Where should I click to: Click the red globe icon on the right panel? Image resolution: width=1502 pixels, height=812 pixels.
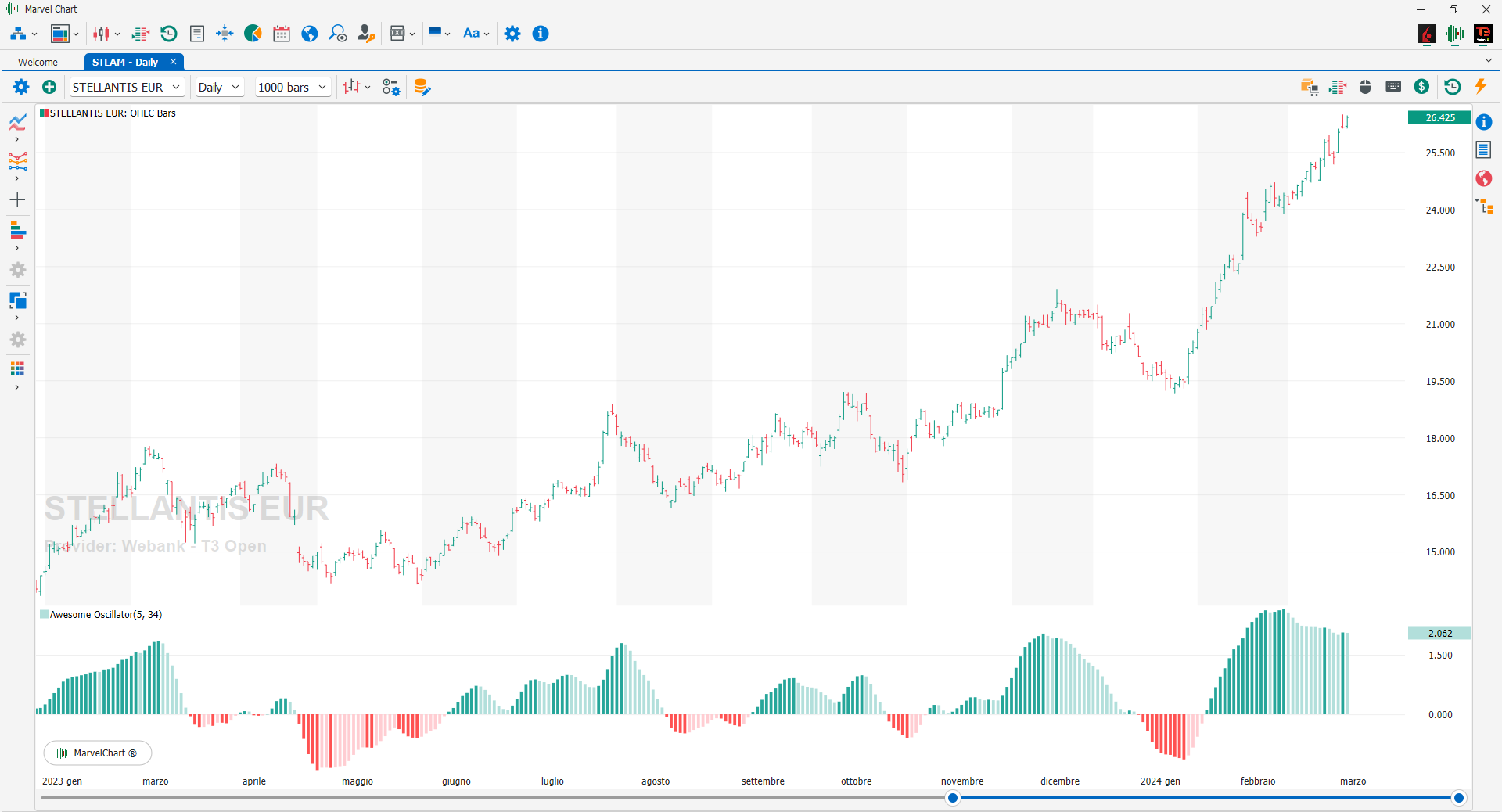[1483, 178]
